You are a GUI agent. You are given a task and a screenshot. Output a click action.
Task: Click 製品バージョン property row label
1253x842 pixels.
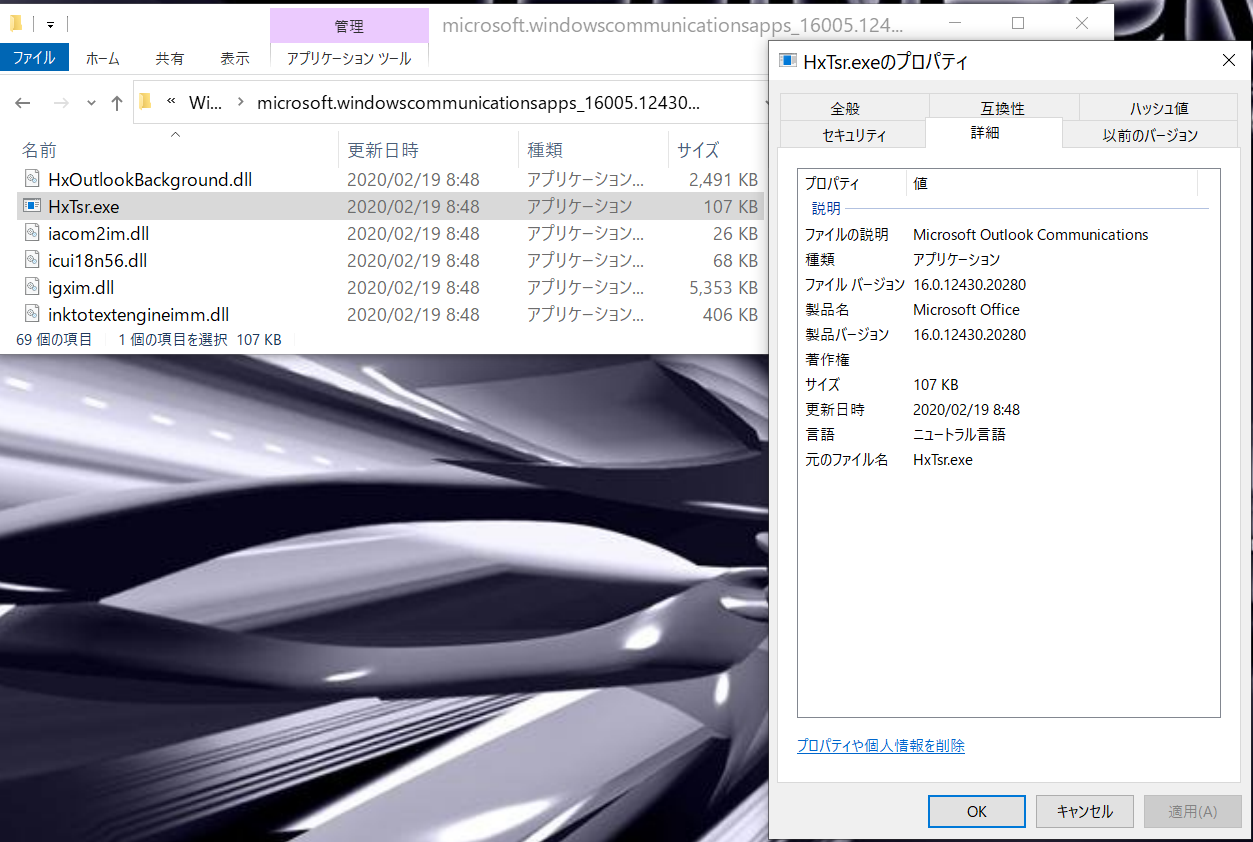847,335
